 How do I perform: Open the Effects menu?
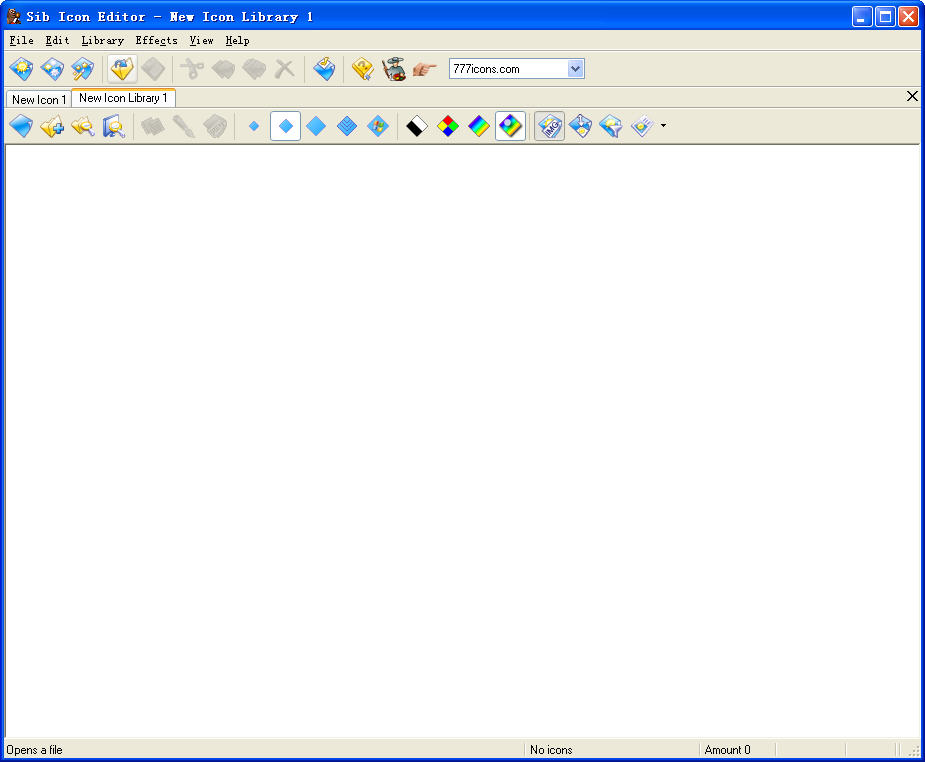coord(156,41)
